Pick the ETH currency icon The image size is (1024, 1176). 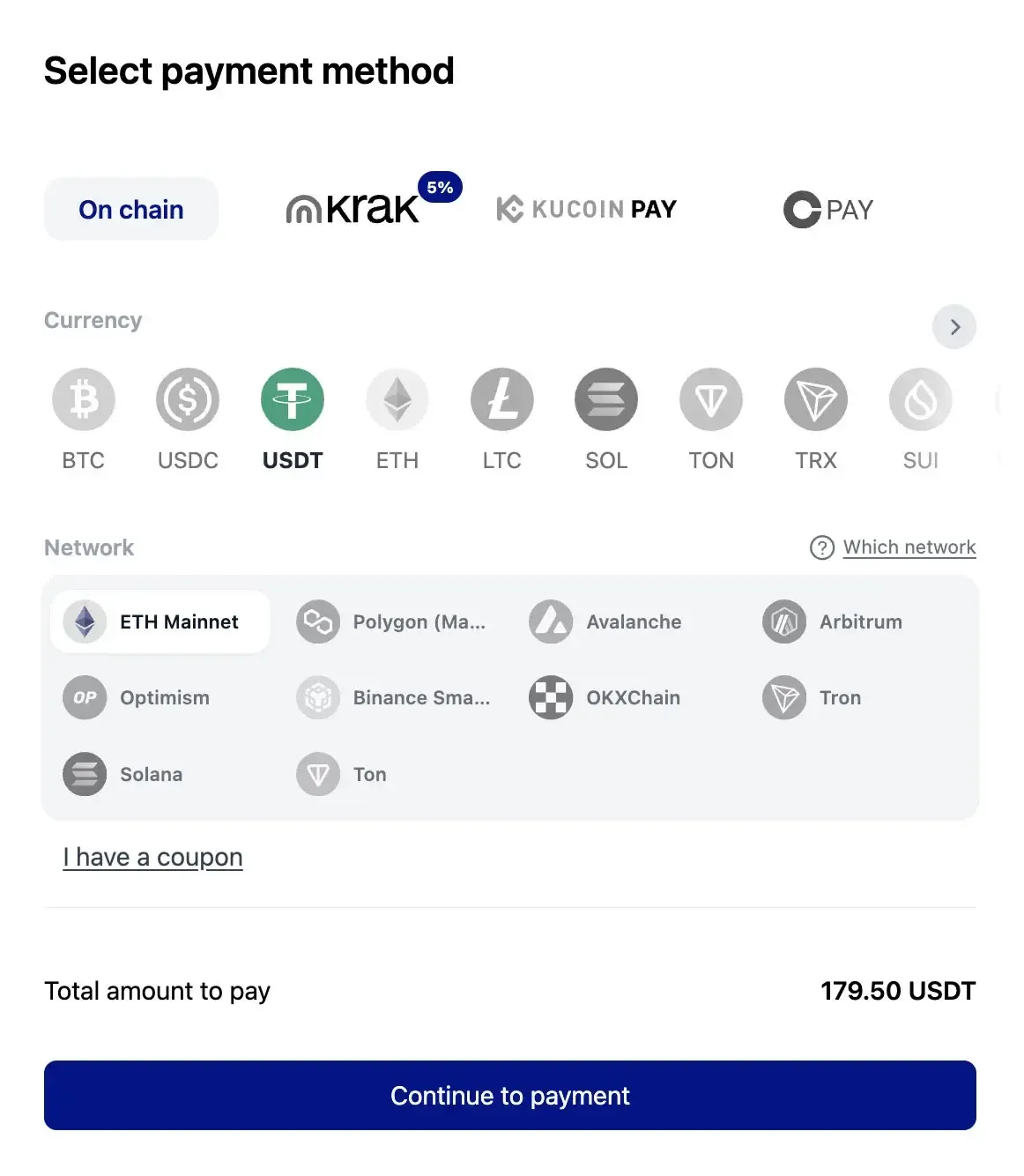click(x=397, y=398)
